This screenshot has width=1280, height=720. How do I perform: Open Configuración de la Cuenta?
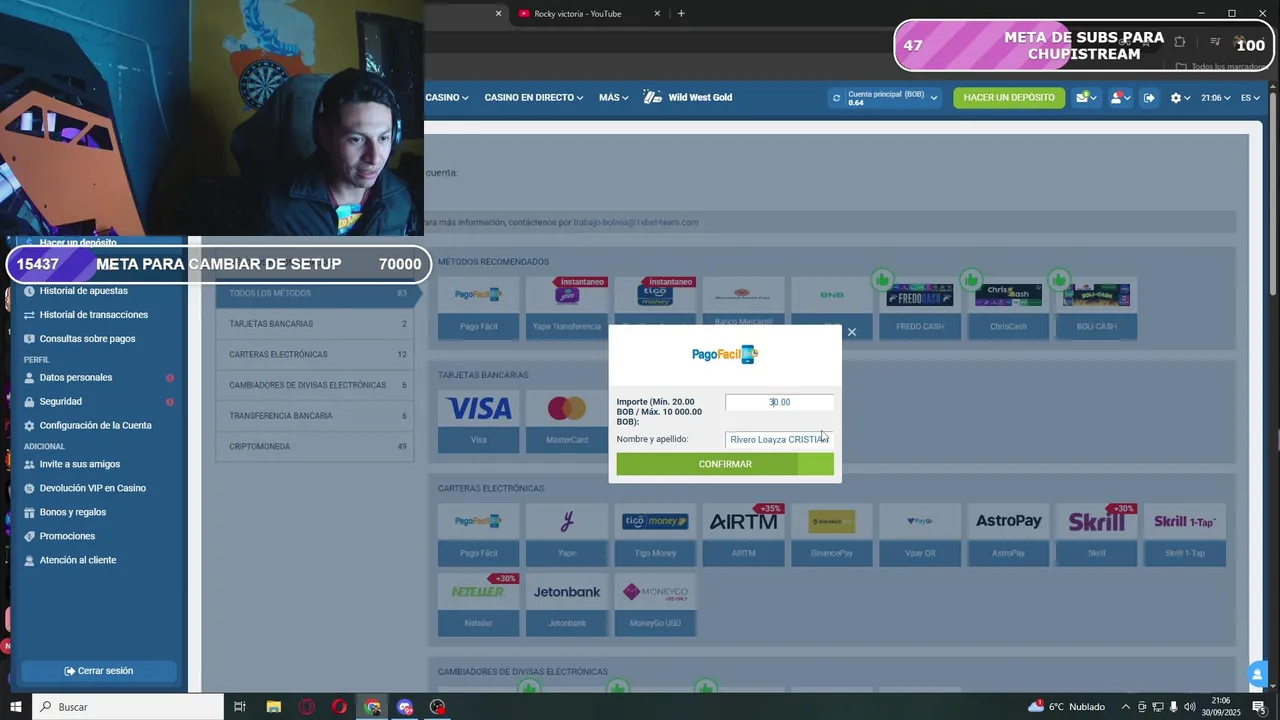point(96,426)
